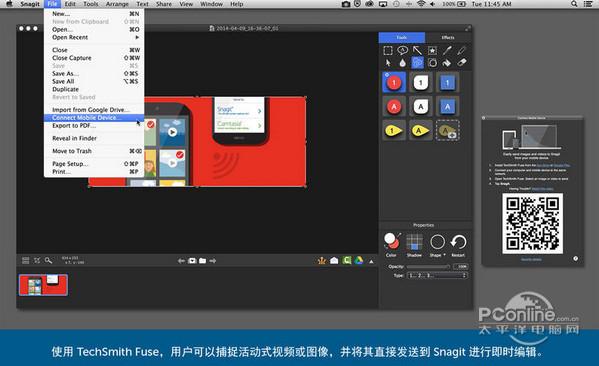599x366 pixels.
Task: Select the pointer Move tool
Action: pos(388,63)
